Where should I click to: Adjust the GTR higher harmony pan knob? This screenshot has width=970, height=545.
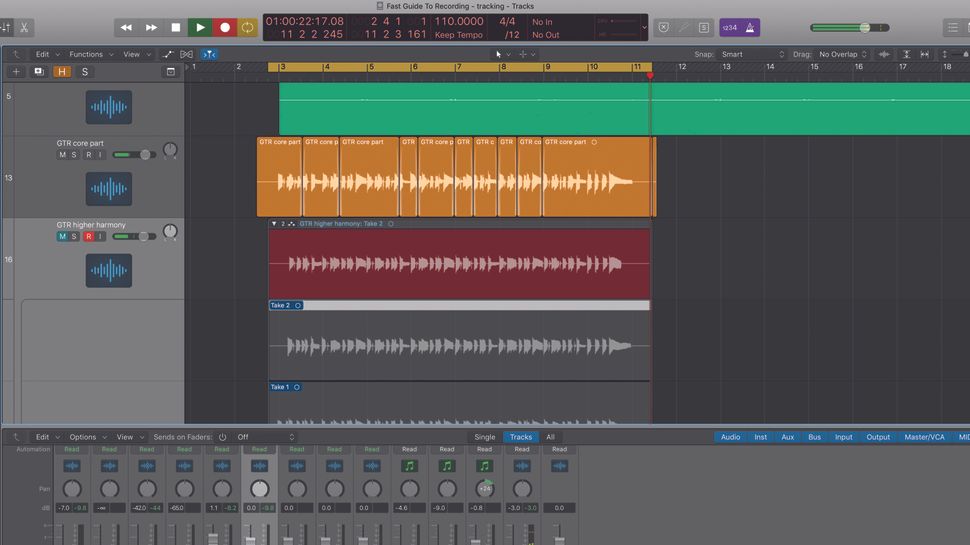pyautogui.click(x=170, y=232)
